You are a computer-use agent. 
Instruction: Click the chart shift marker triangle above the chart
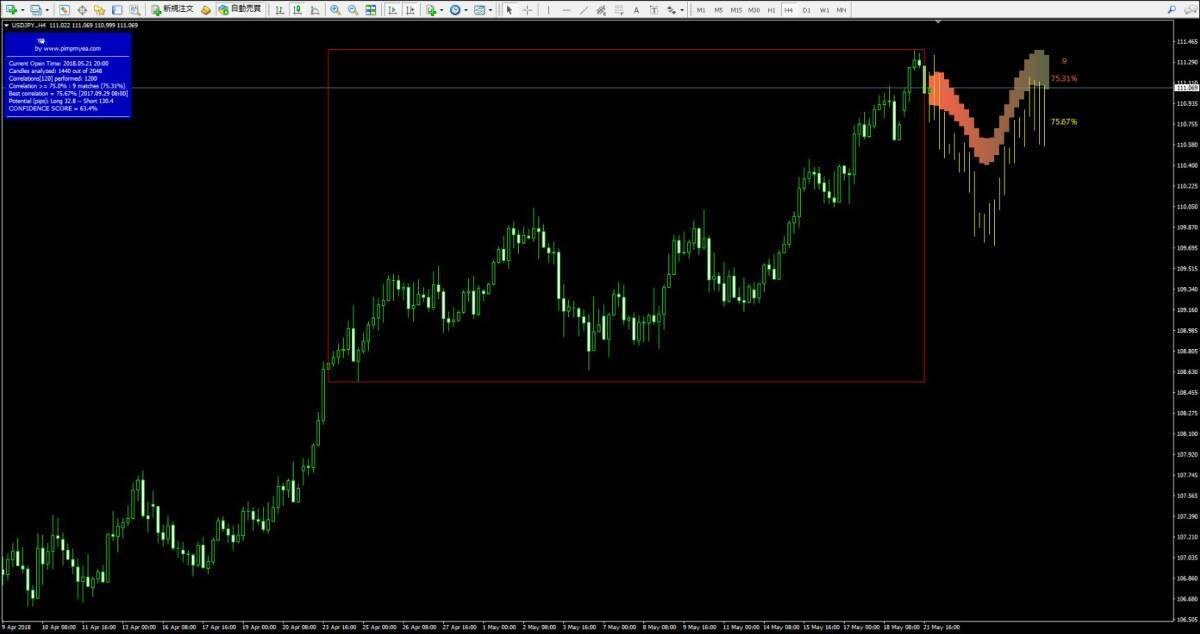coord(937,22)
